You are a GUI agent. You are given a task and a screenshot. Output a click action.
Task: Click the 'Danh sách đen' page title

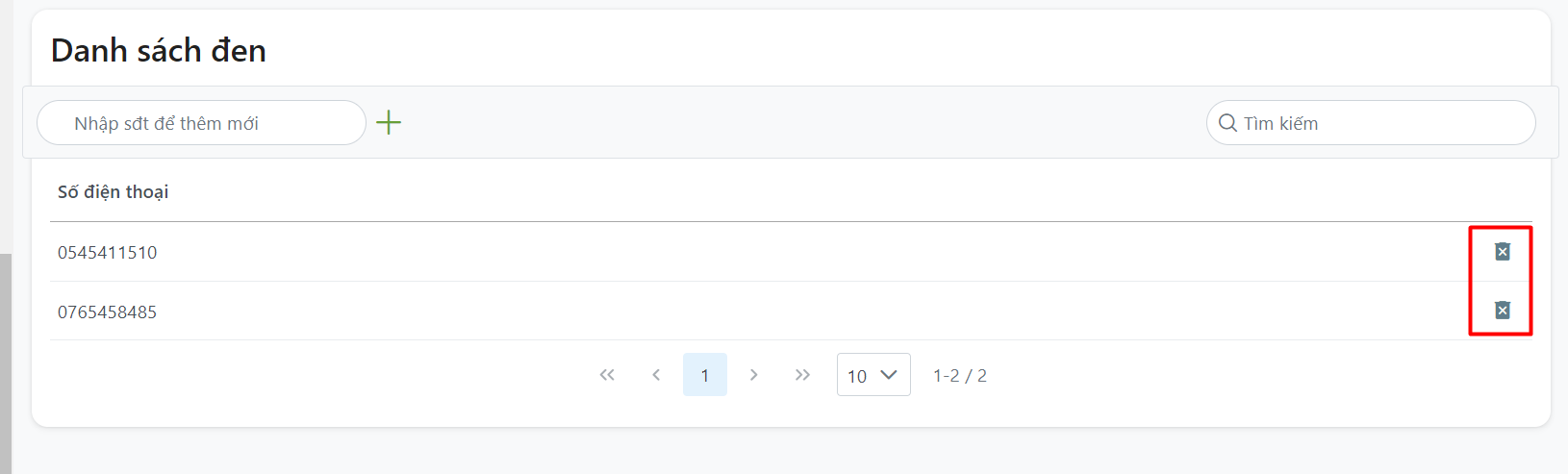pyautogui.click(x=159, y=51)
